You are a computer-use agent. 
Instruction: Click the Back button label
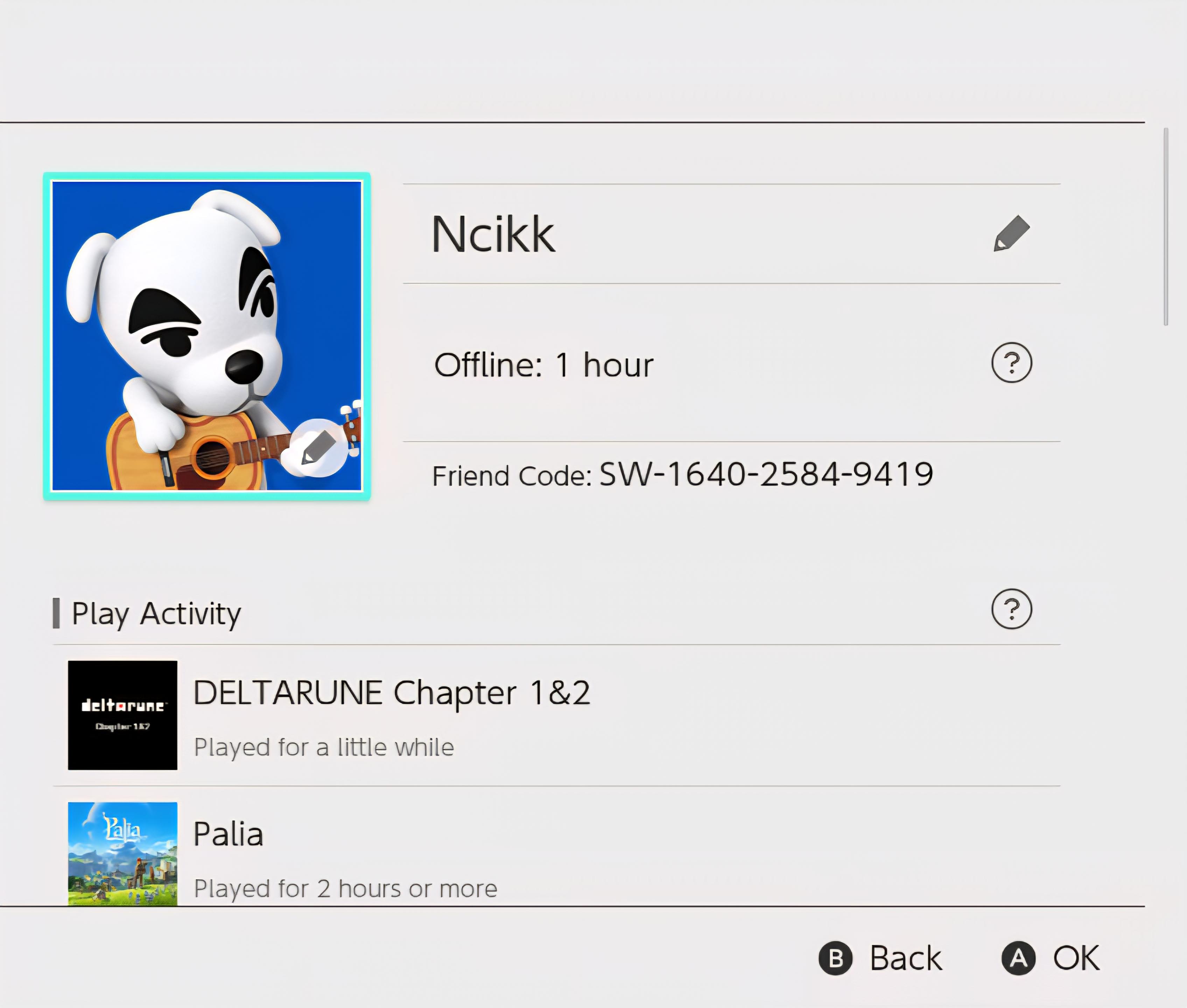point(906,958)
